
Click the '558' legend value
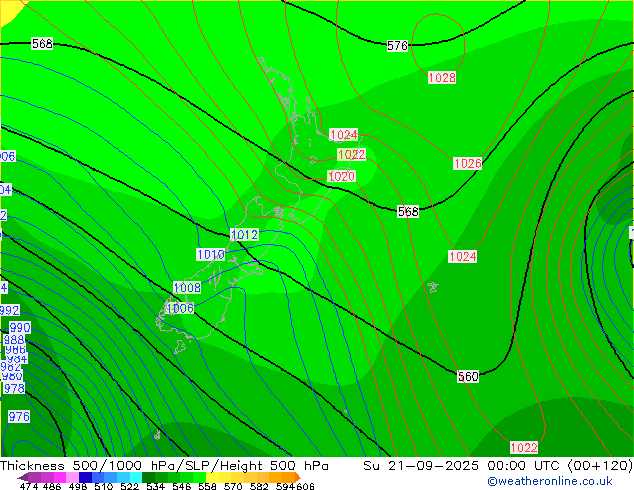pos(207,486)
